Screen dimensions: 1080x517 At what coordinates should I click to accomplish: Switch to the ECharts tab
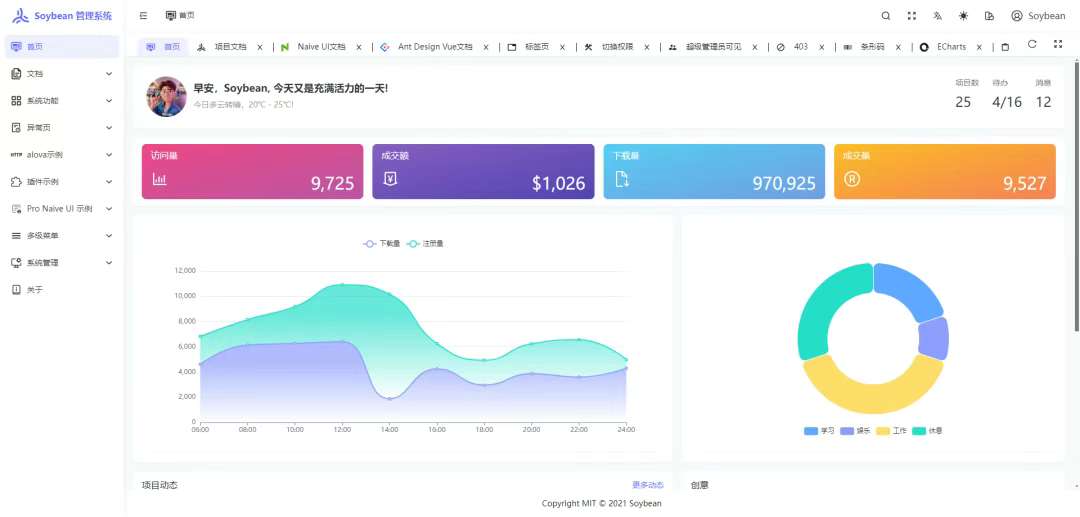point(951,47)
